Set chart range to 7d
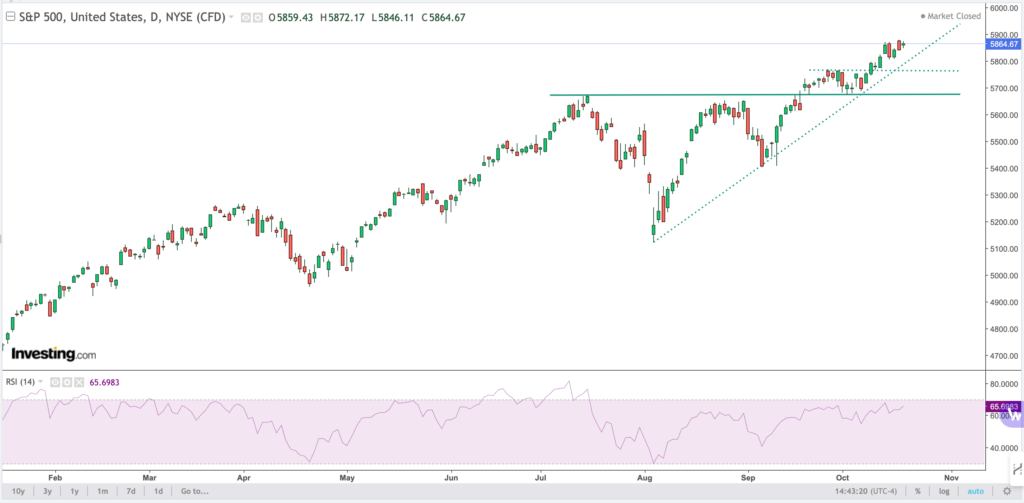 pyautogui.click(x=130, y=491)
